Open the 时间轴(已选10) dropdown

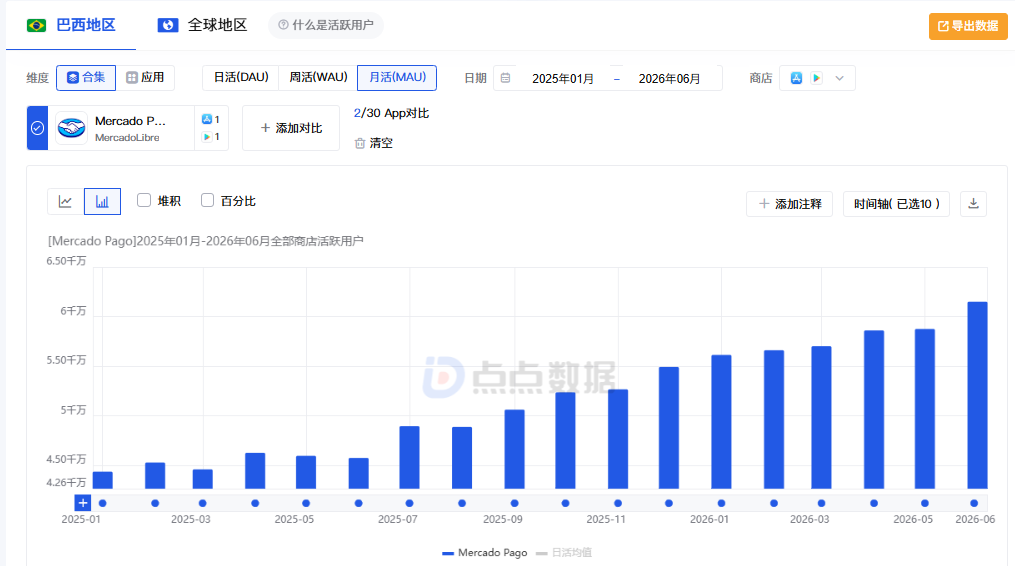click(x=896, y=204)
